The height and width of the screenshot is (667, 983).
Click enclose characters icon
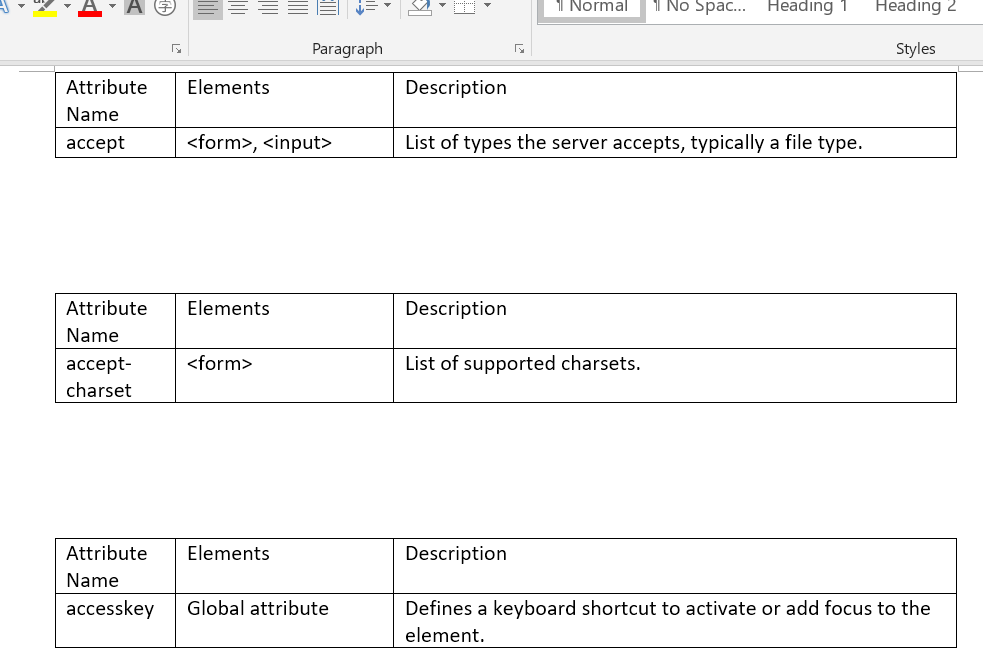[x=165, y=7]
